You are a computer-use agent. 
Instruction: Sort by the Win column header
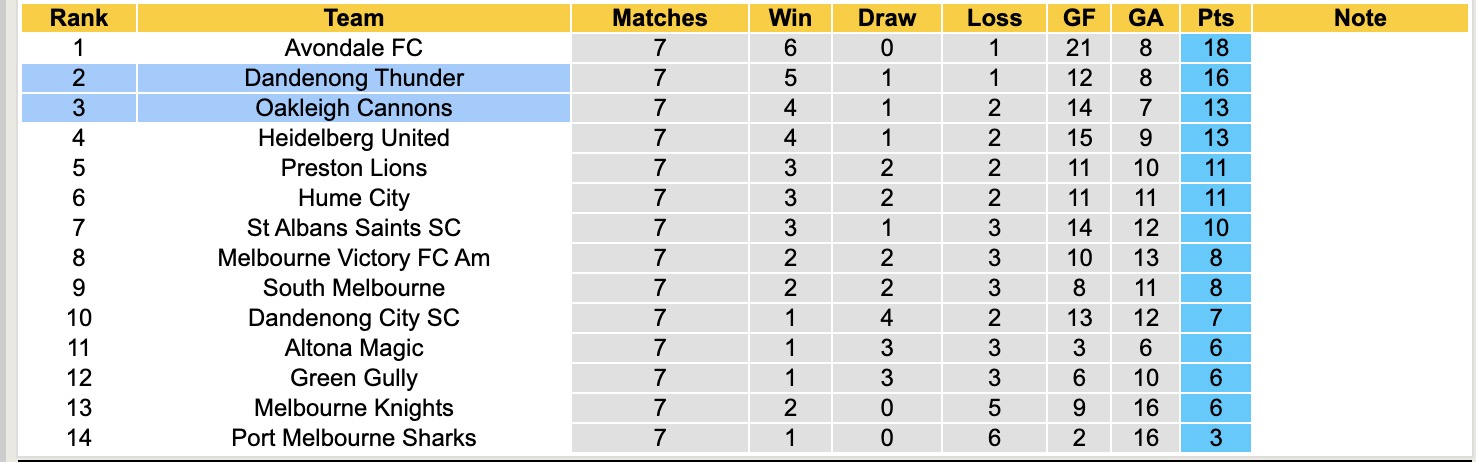coord(790,18)
